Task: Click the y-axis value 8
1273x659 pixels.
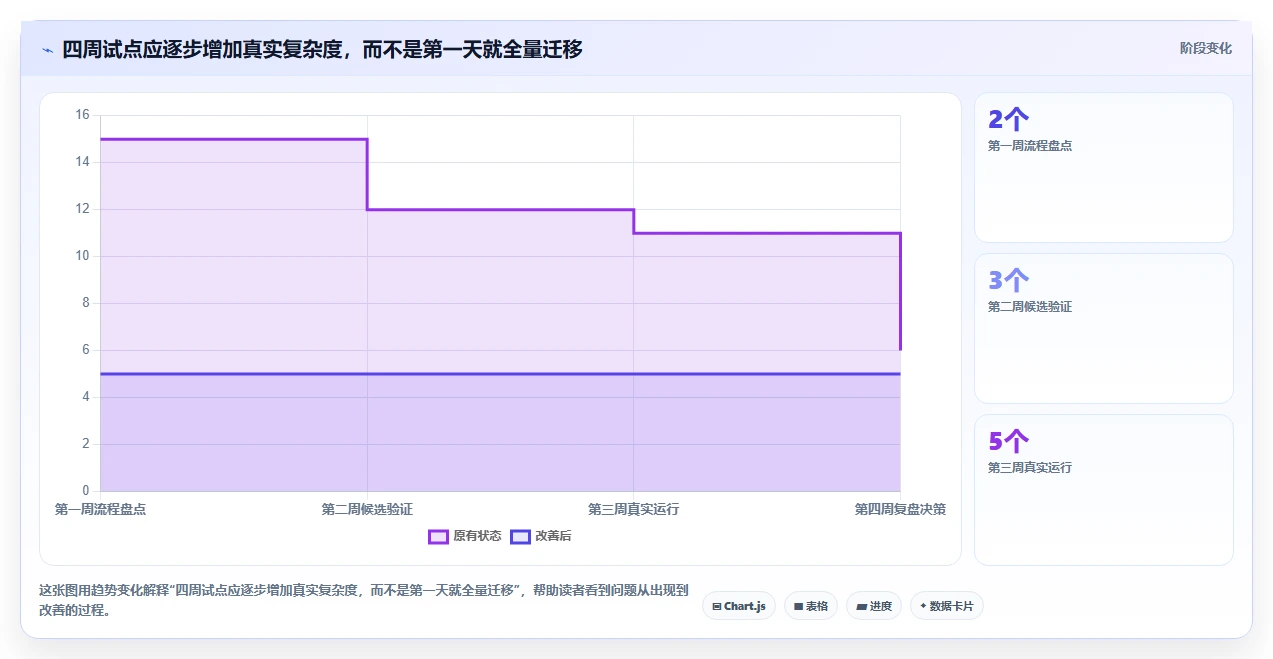Action: (x=85, y=303)
